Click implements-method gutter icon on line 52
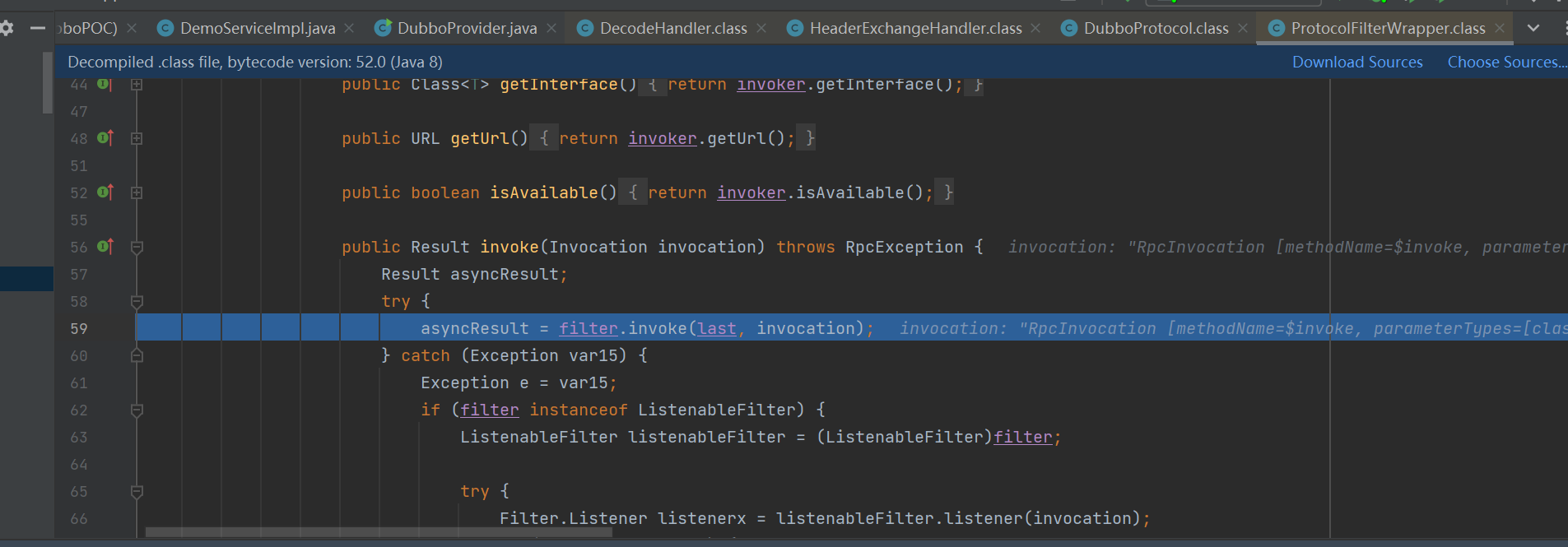Screen dimensions: 1568x547 (x=105, y=192)
